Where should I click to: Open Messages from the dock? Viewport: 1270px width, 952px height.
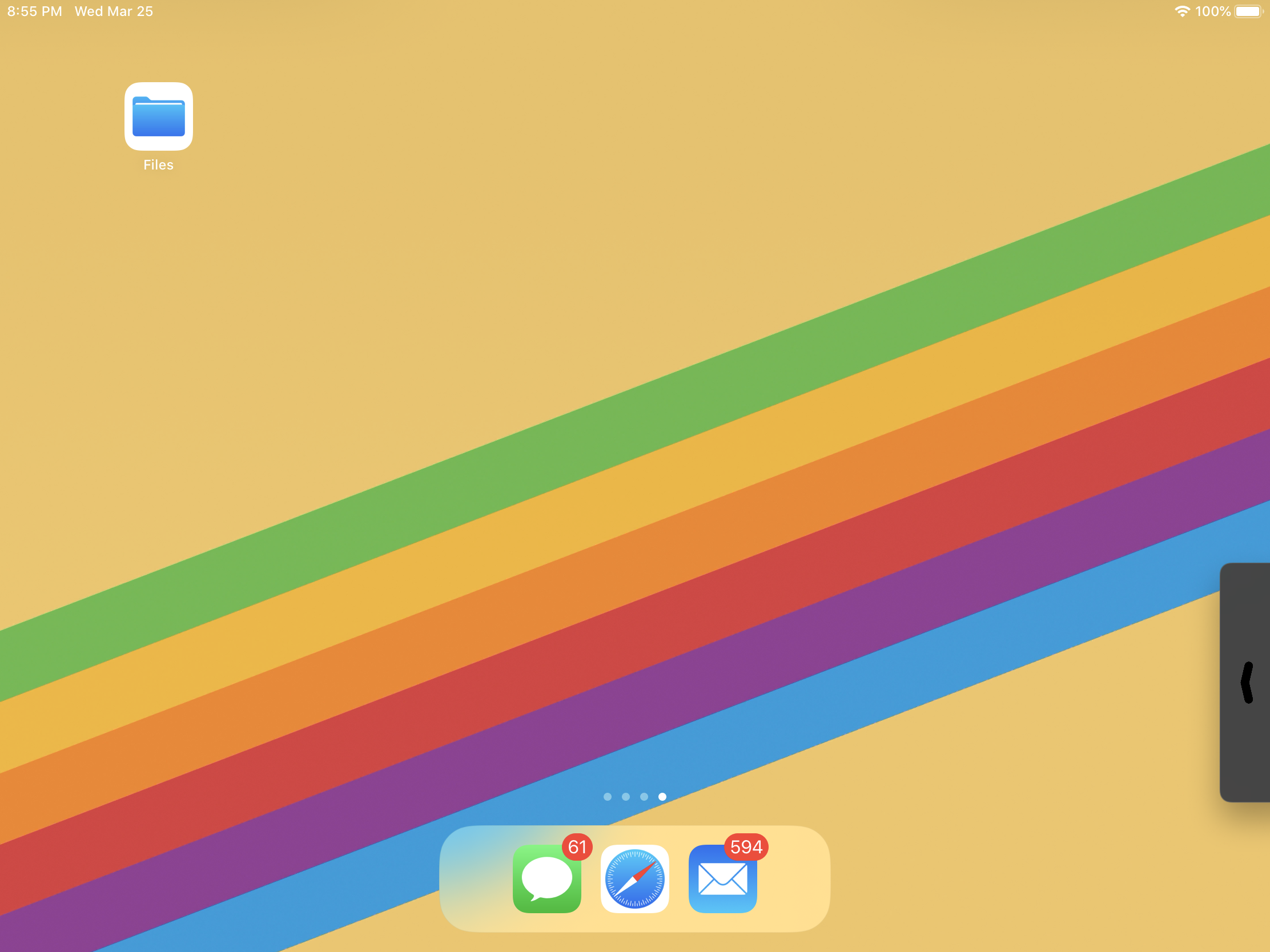pos(546,878)
